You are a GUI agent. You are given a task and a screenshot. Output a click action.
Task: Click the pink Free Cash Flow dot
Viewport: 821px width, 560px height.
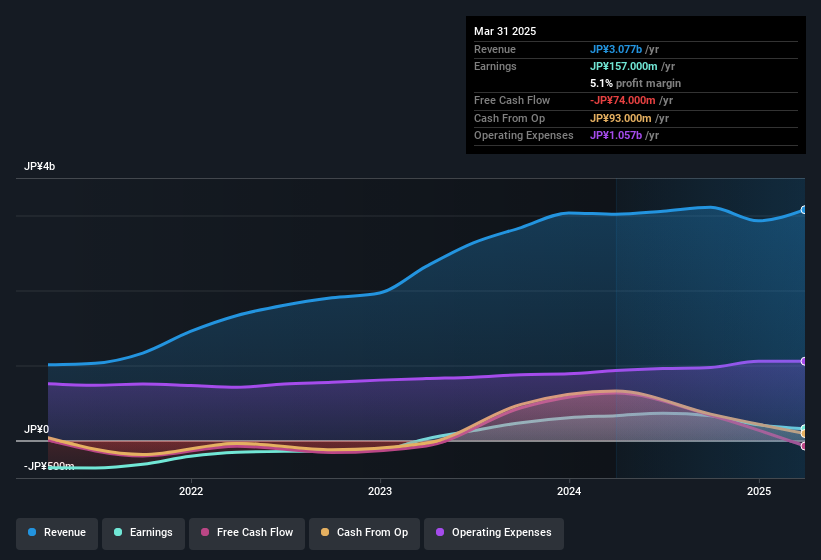tap(205, 532)
